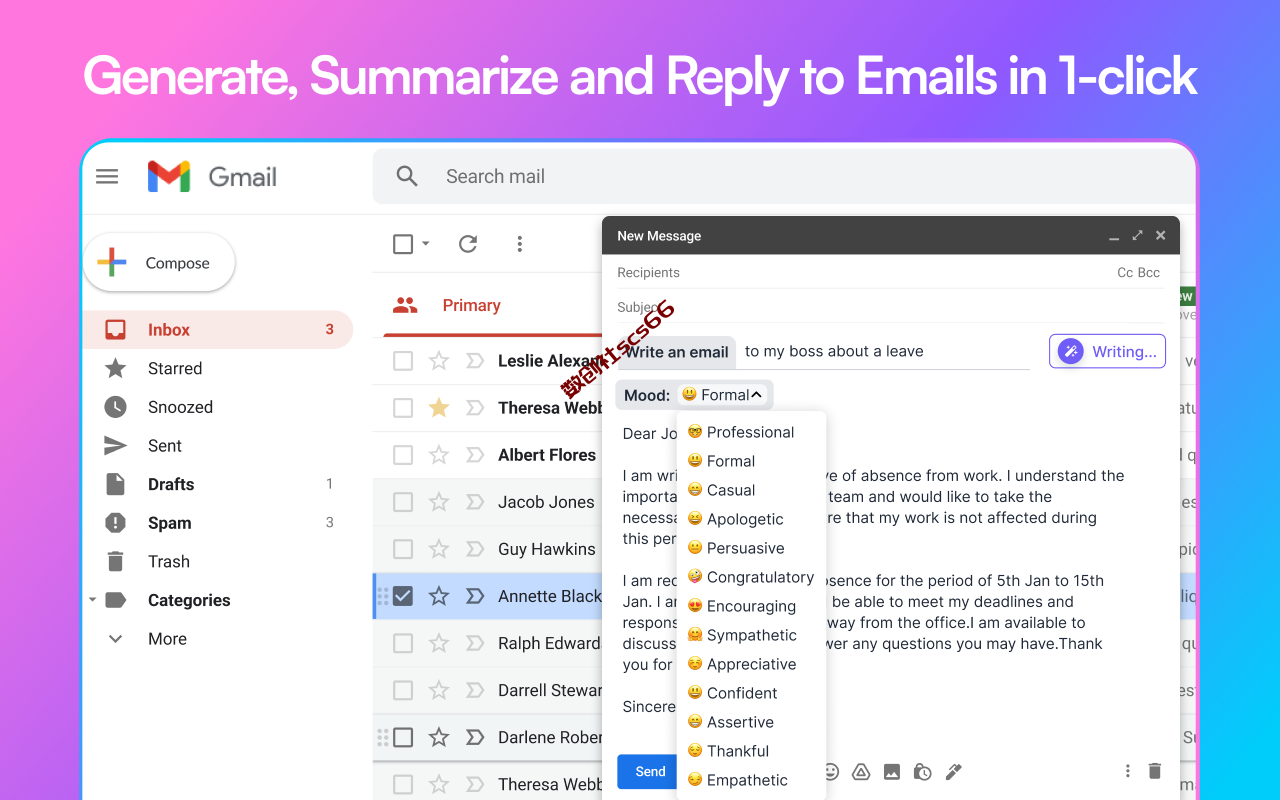Mark Jacob Jones email as important

pos(475,502)
